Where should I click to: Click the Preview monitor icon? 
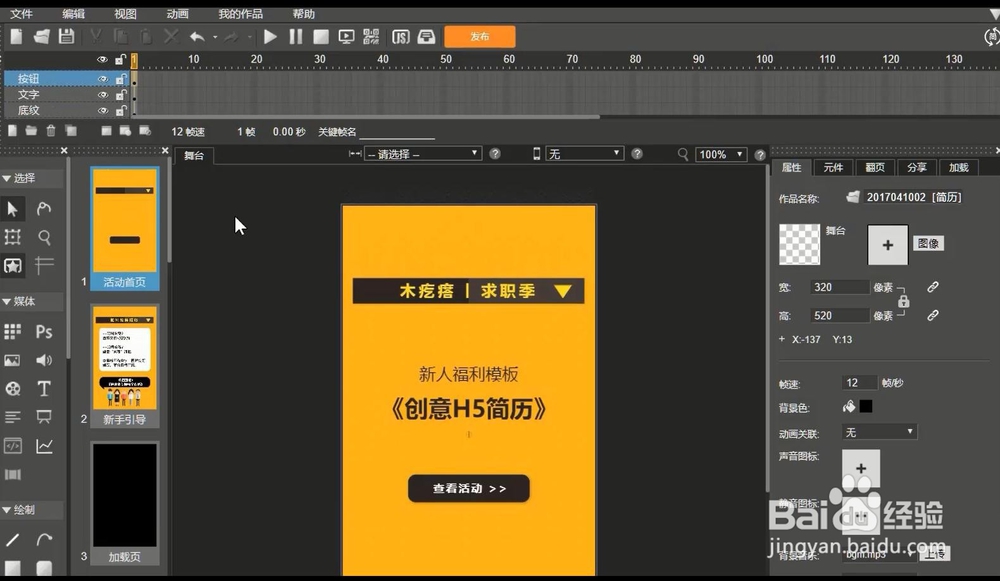click(346, 37)
